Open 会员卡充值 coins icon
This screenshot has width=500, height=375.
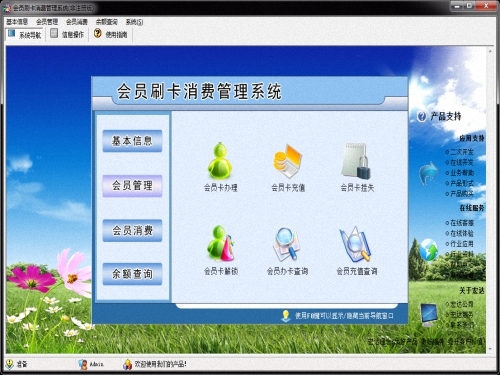click(x=288, y=161)
